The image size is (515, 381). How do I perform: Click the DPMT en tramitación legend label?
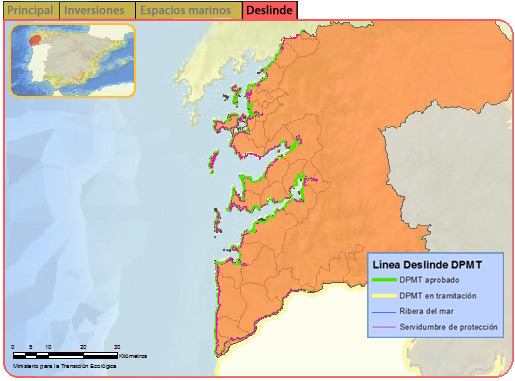coord(438,296)
